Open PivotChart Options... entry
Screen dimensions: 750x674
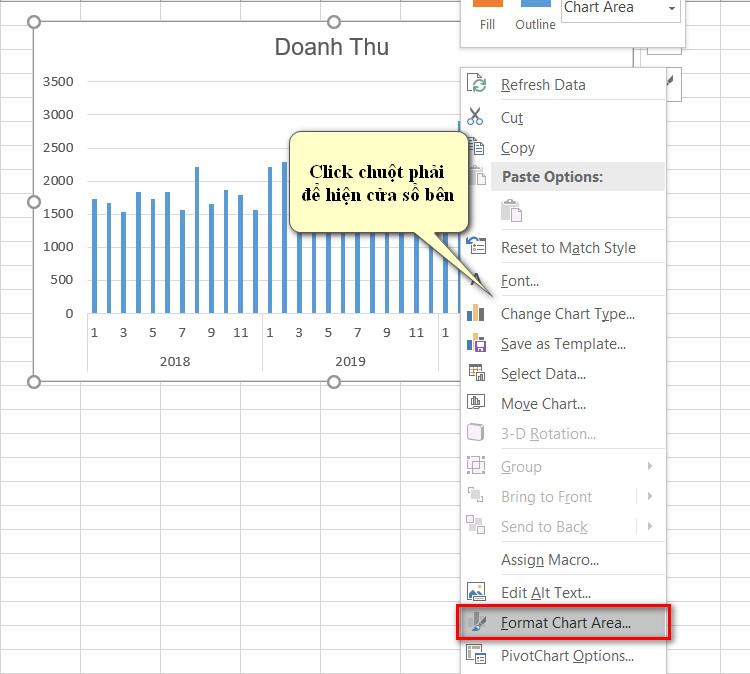click(x=563, y=656)
